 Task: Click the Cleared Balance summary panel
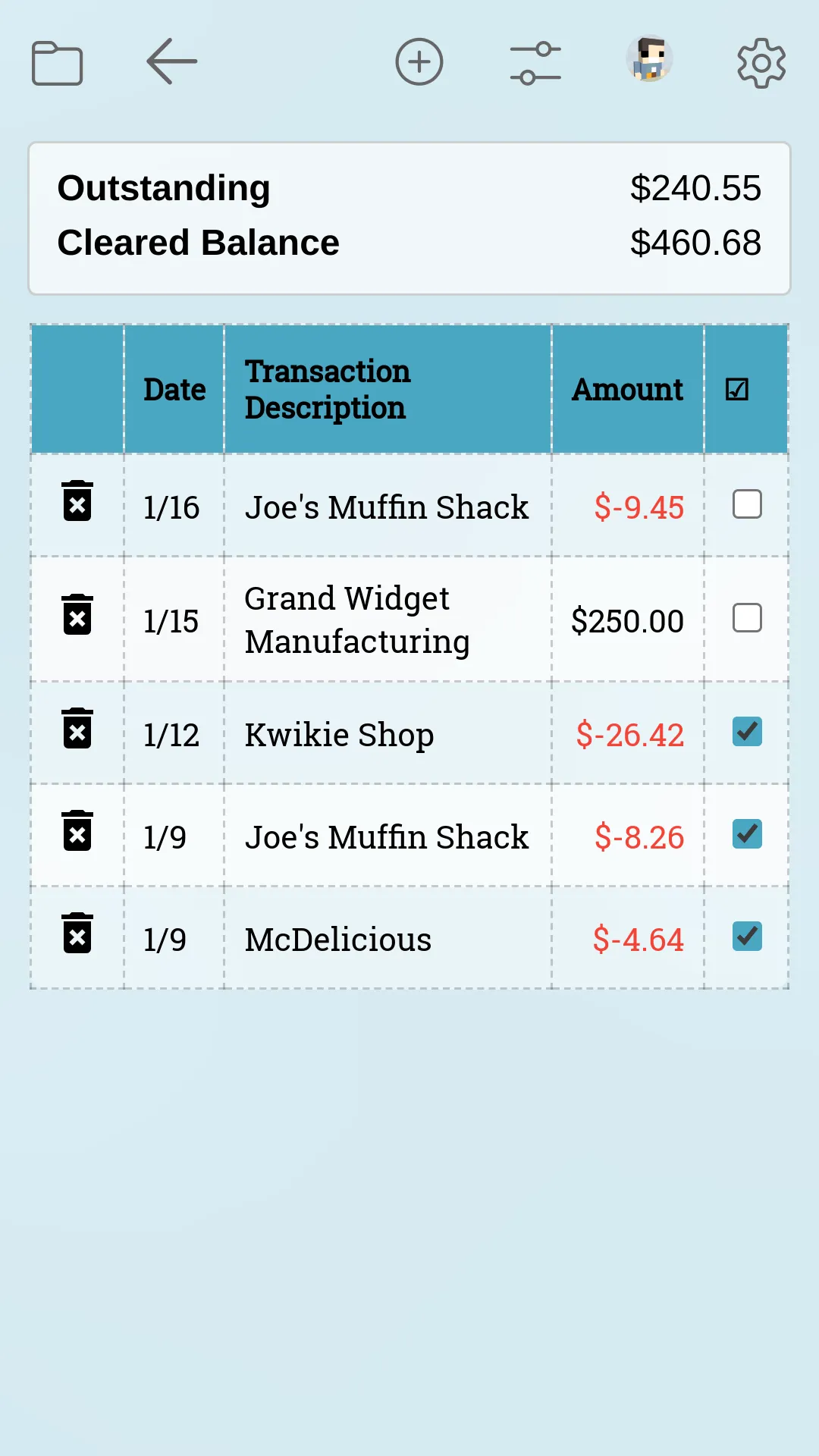[x=409, y=218]
